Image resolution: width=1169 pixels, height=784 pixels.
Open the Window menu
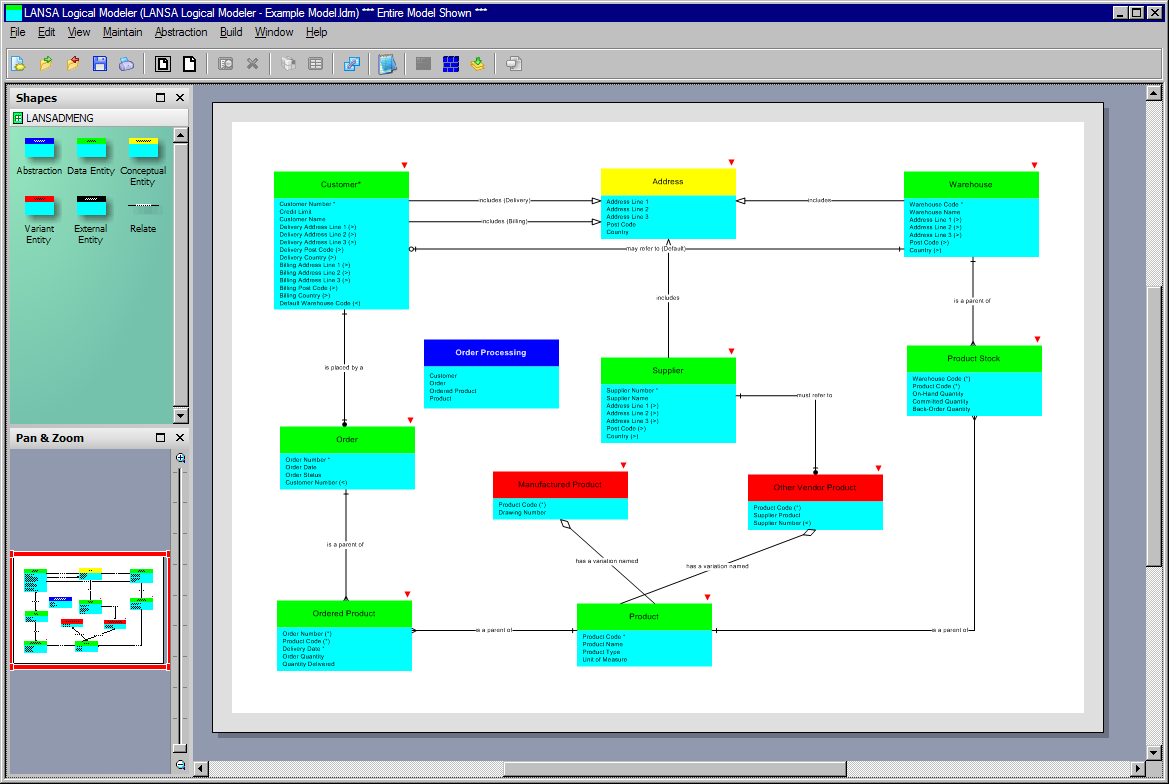[x=274, y=32]
